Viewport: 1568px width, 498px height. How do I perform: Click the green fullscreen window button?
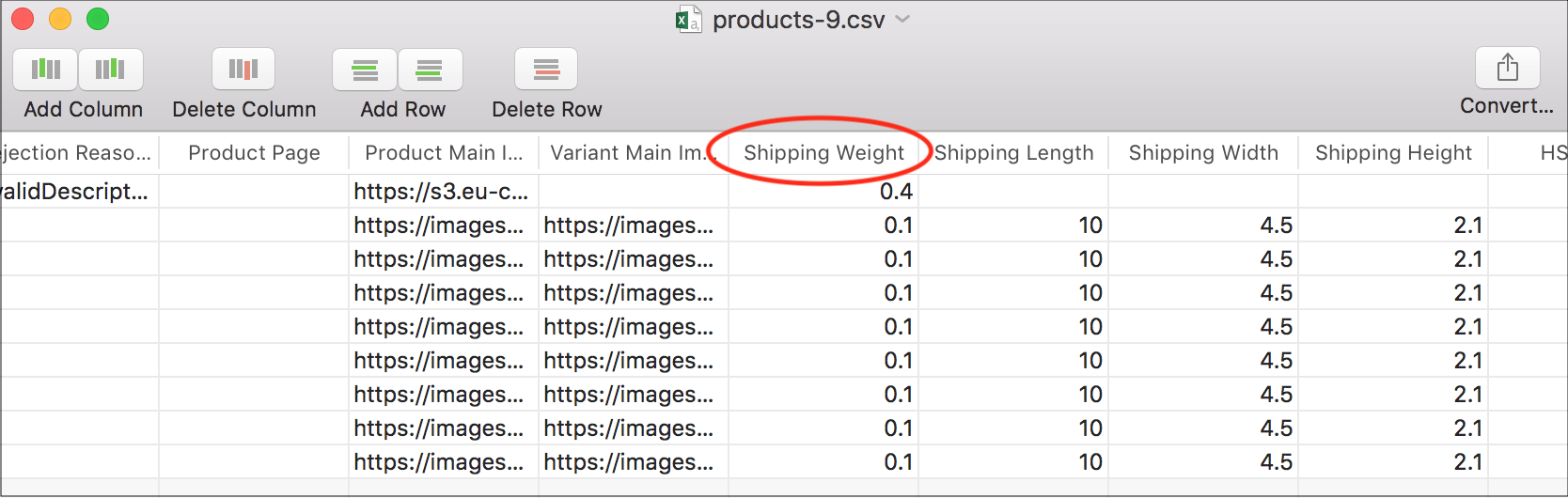point(98,19)
